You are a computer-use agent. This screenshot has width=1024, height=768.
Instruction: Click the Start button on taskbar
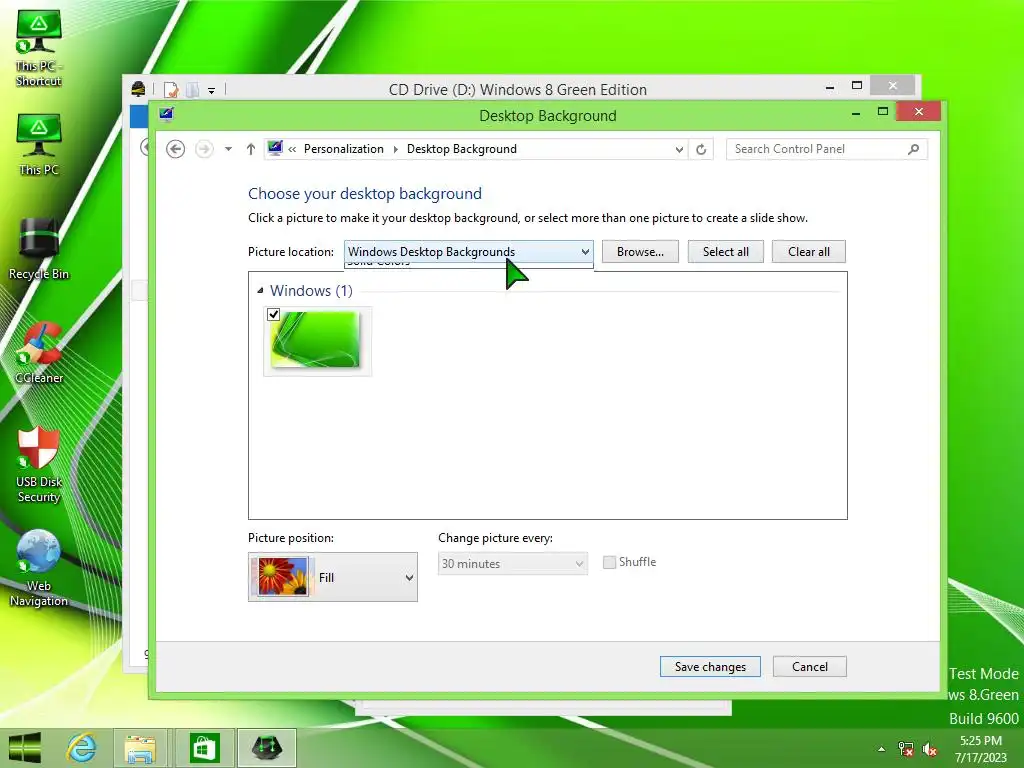point(25,748)
